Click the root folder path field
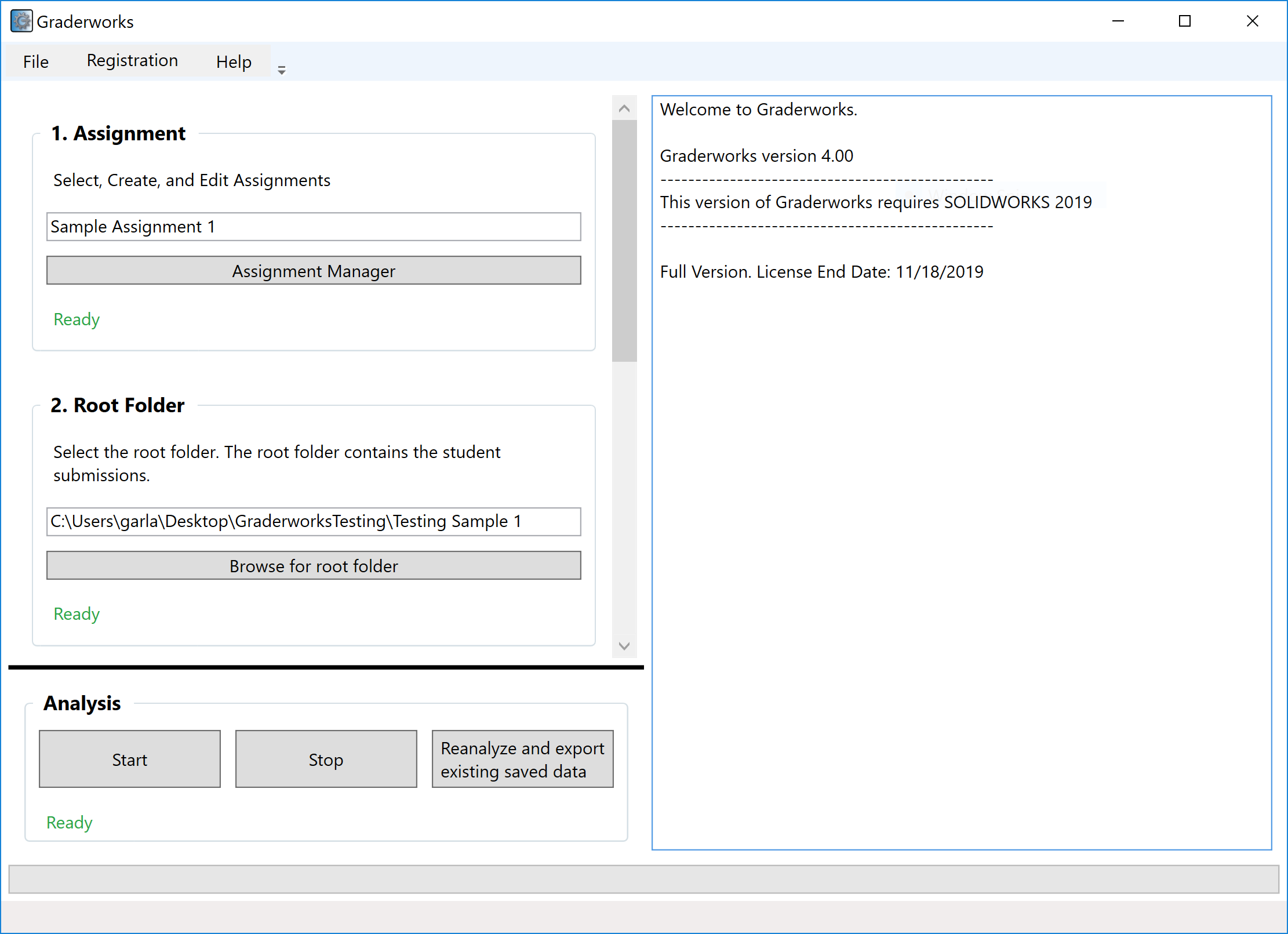This screenshot has width=1288, height=934. click(314, 521)
